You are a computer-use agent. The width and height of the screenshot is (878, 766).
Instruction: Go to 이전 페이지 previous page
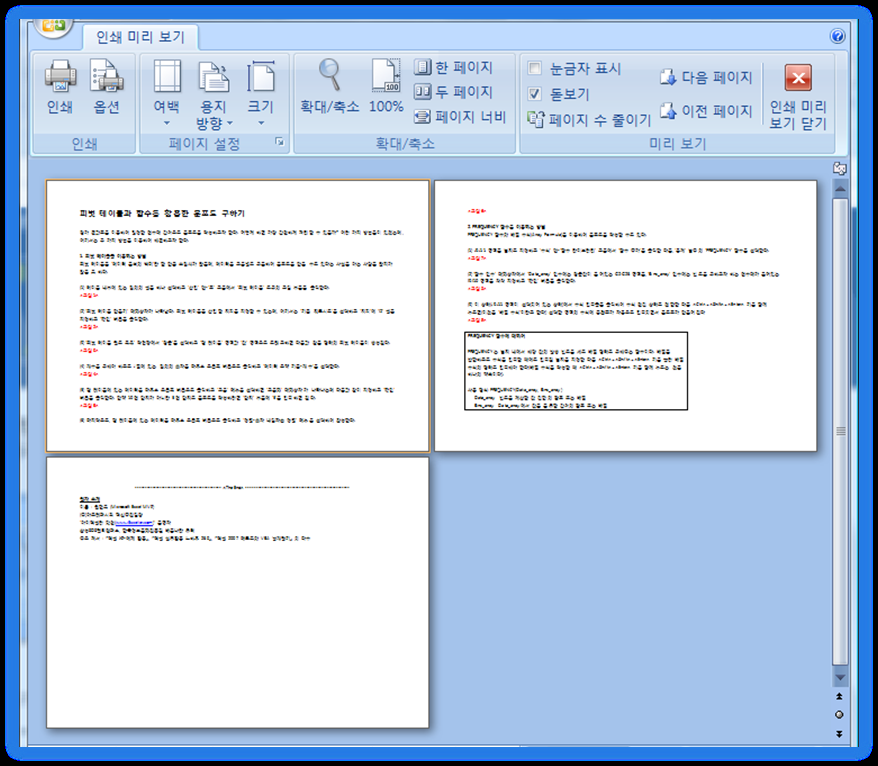pyautogui.click(x=706, y=111)
